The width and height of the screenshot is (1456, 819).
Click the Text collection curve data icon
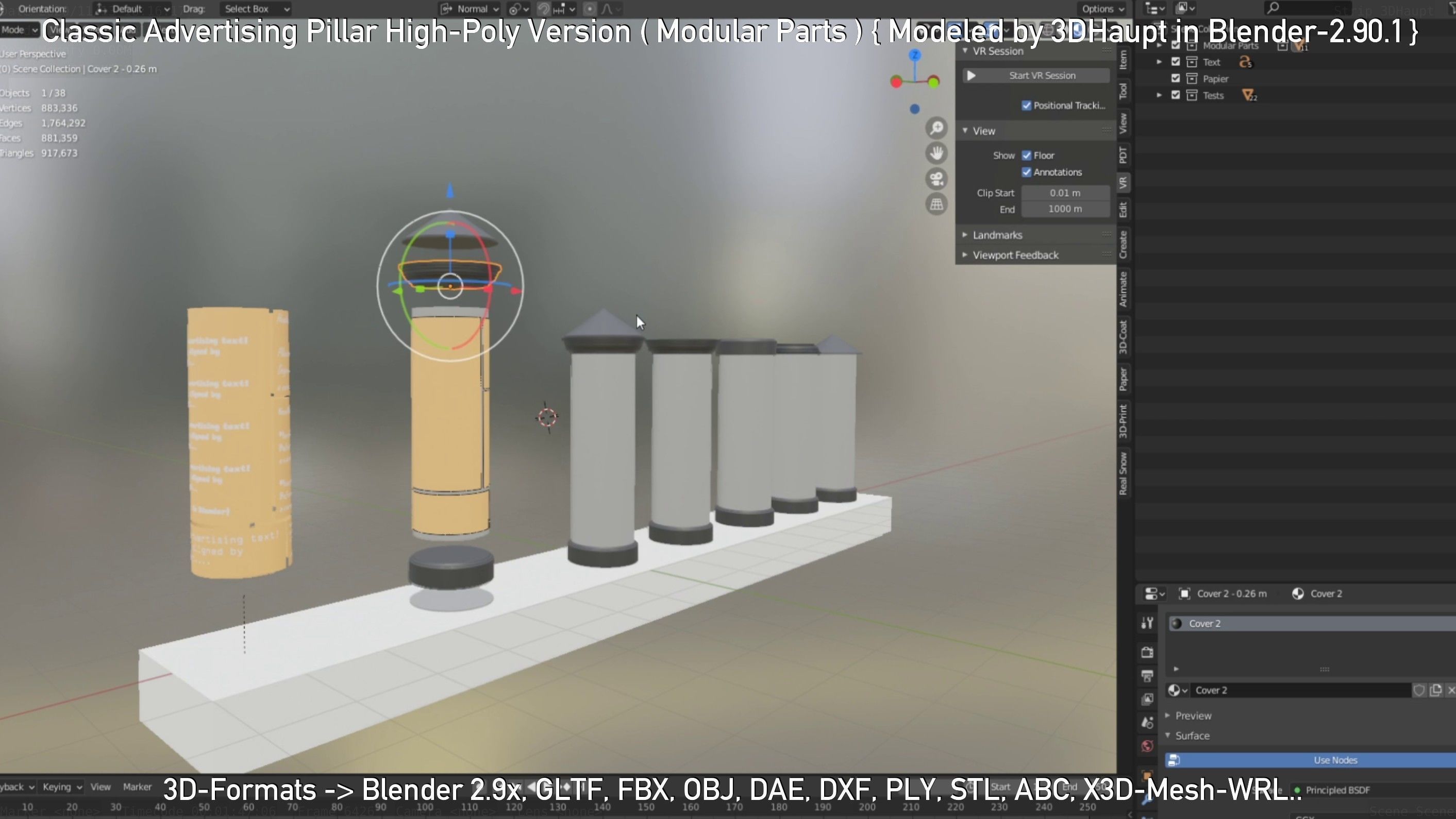tap(1246, 62)
